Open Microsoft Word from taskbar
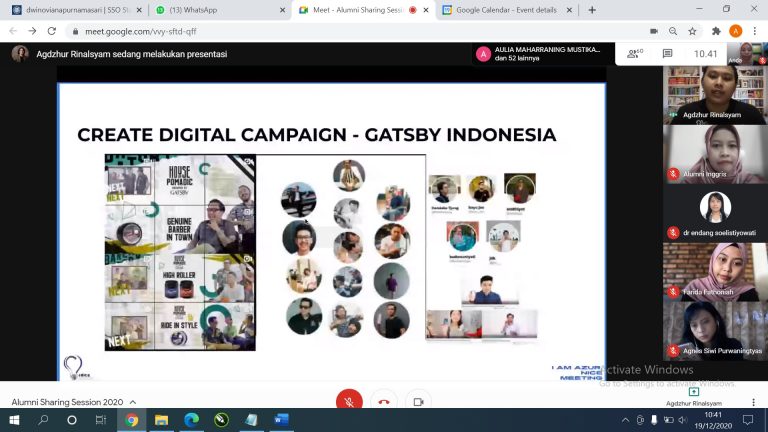The height and width of the screenshot is (432, 768). coord(281,420)
